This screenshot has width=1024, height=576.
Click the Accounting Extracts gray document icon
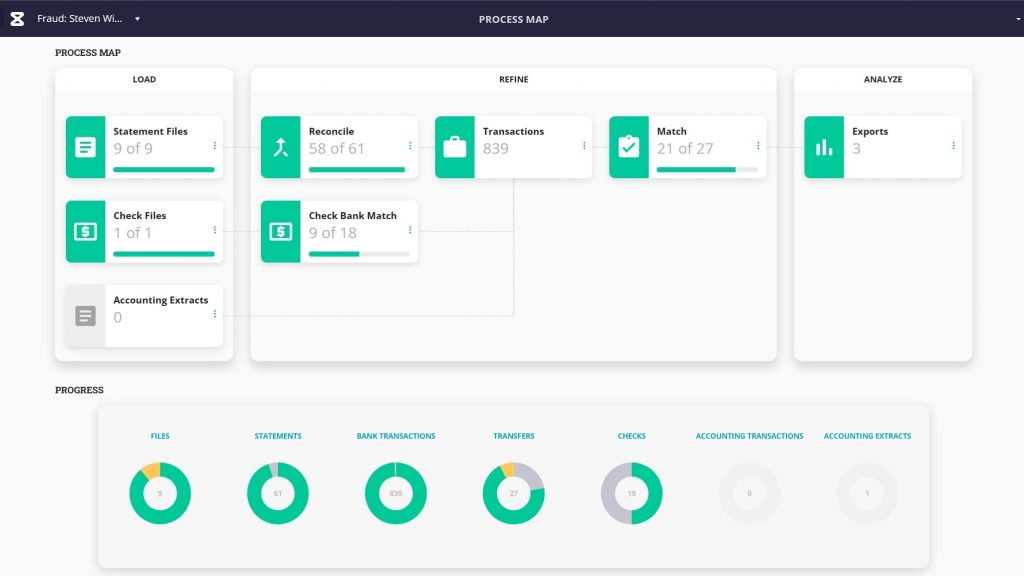point(86,316)
